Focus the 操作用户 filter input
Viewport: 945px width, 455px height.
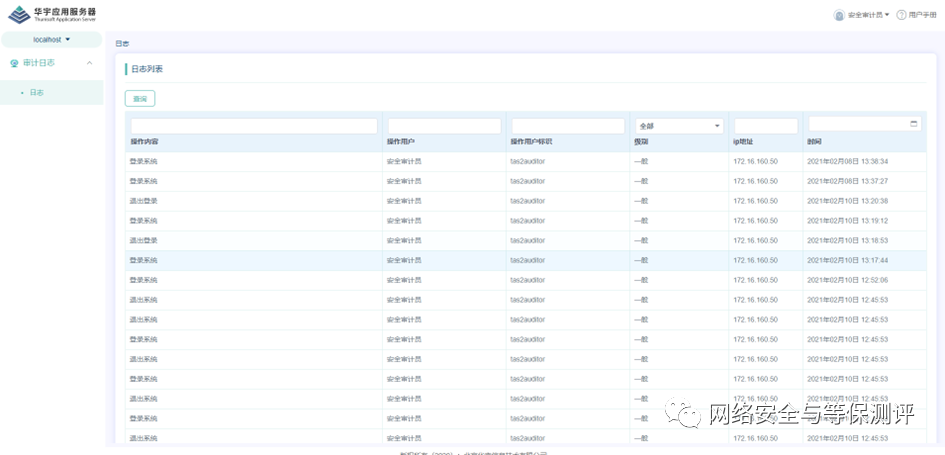tap(444, 126)
